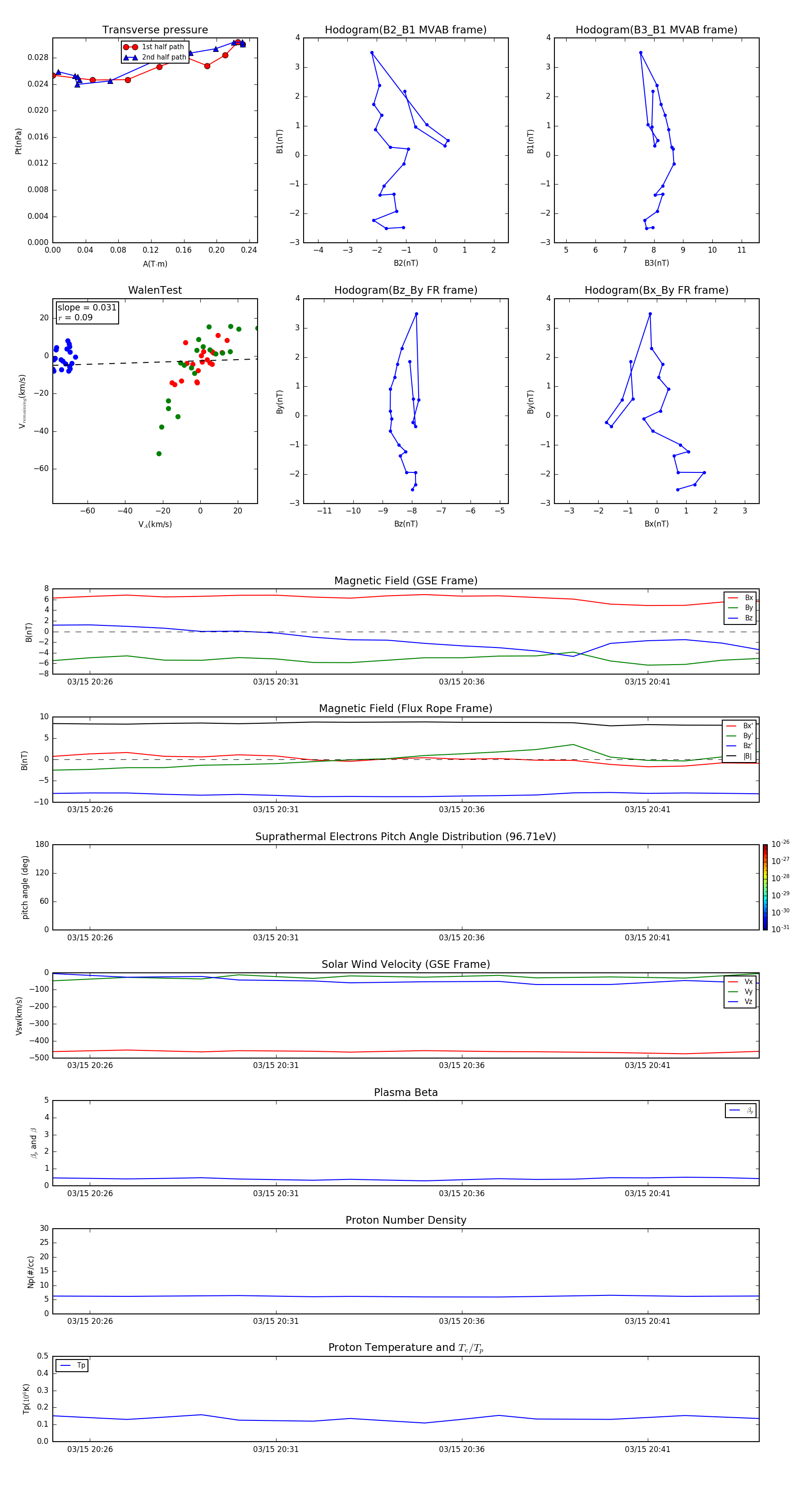Click the 'B3(nT)' x-axis label
812x1489 pixels.
point(656,263)
